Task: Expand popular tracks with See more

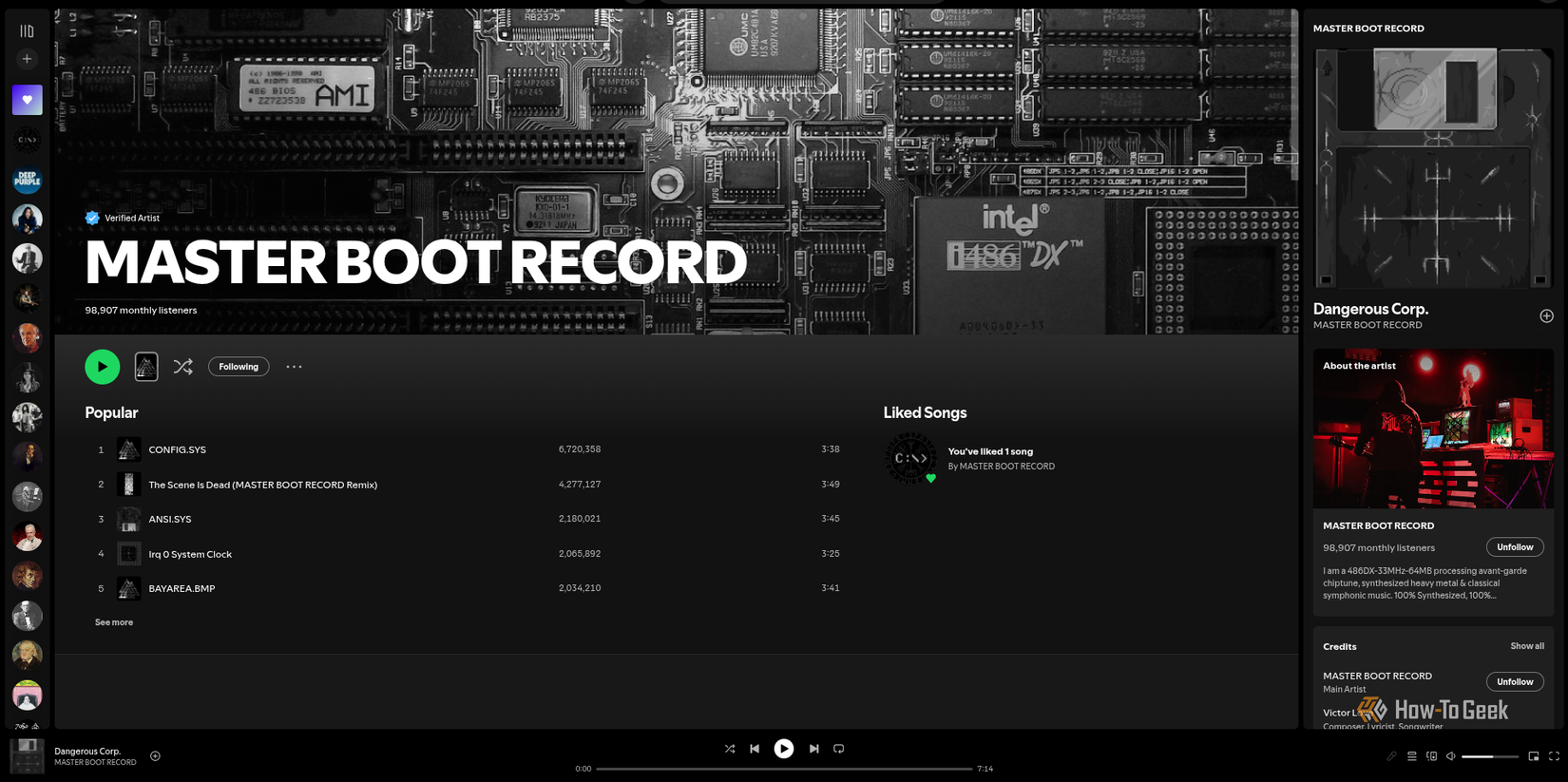Action: tap(114, 622)
